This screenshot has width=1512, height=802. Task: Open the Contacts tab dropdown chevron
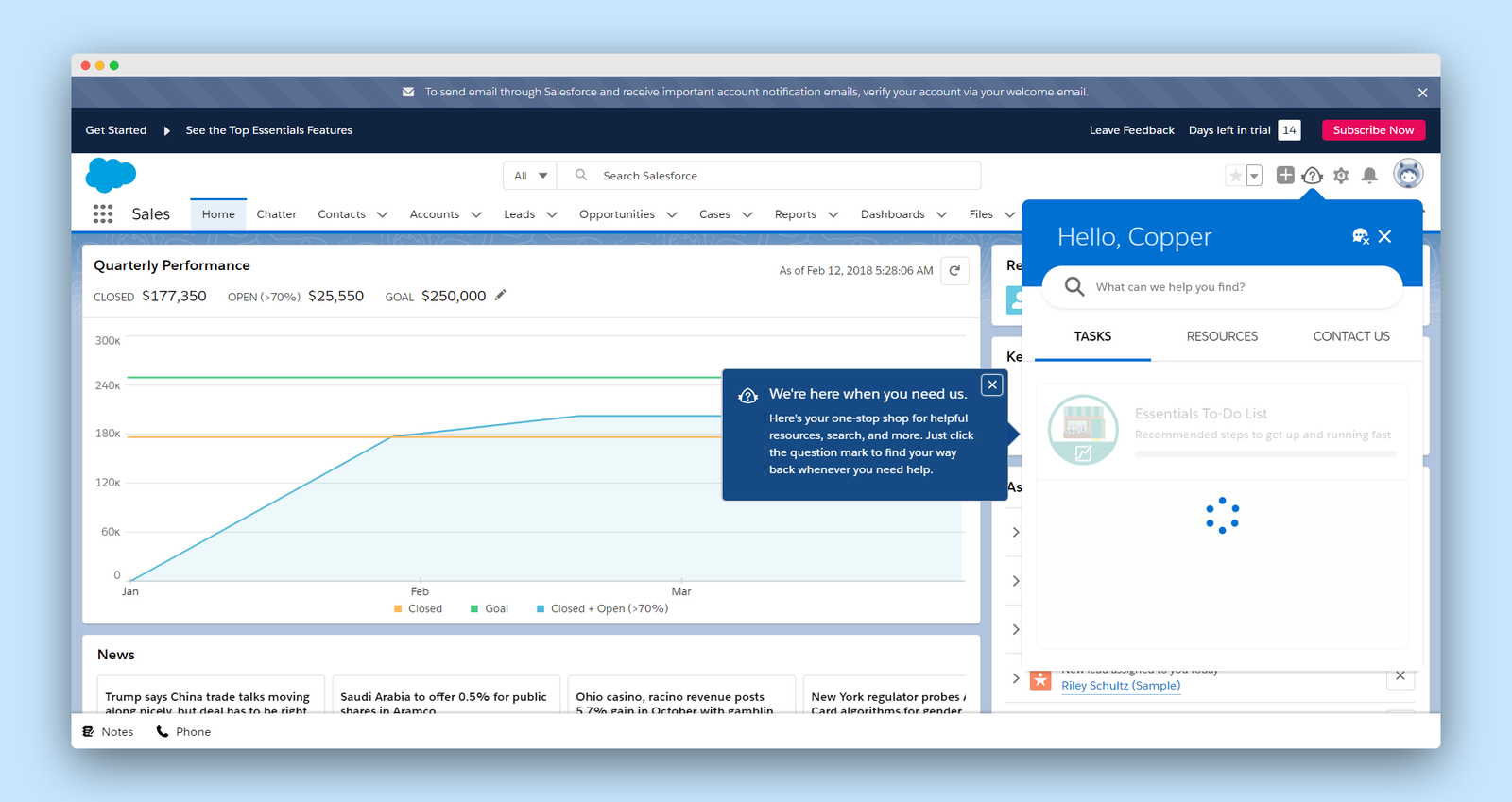pos(382,214)
